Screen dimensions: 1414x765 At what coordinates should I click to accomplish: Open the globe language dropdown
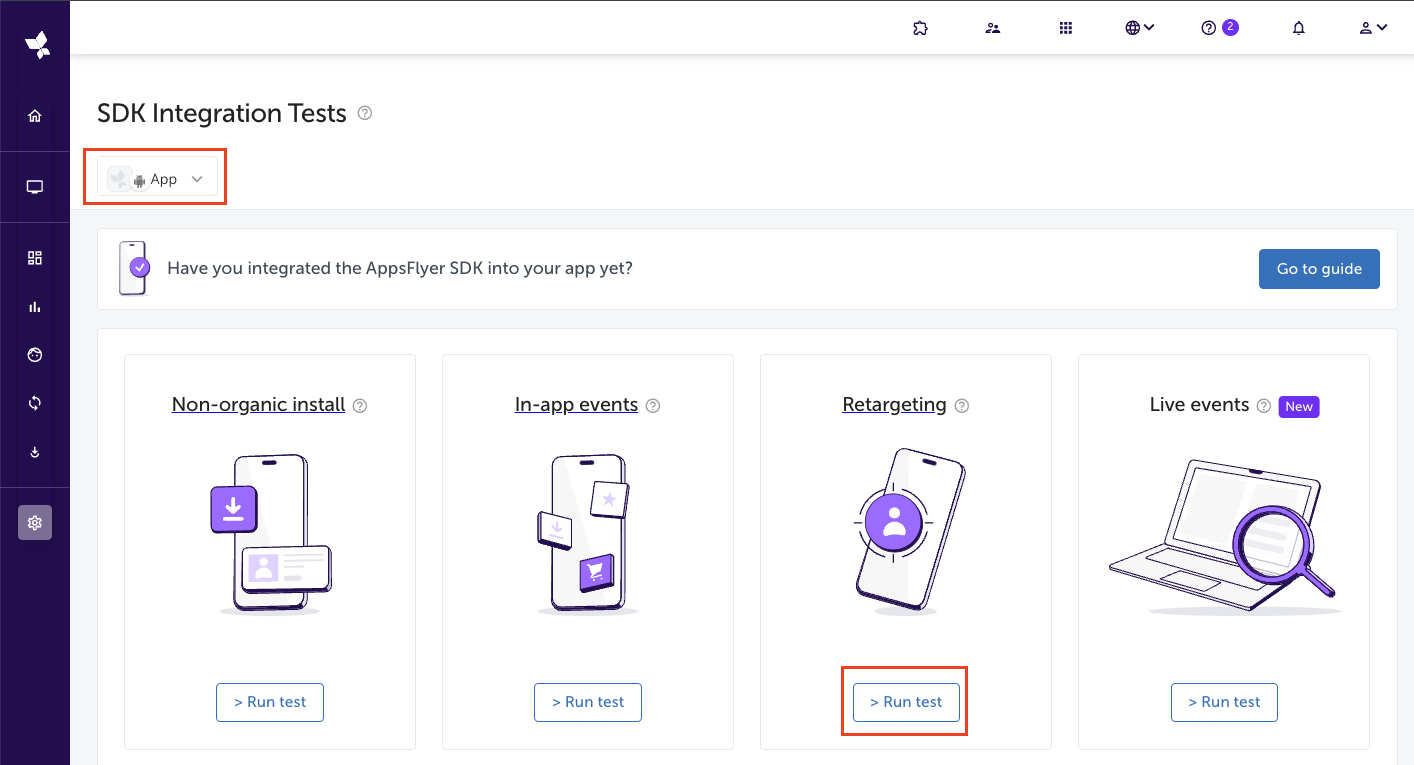click(x=1139, y=28)
